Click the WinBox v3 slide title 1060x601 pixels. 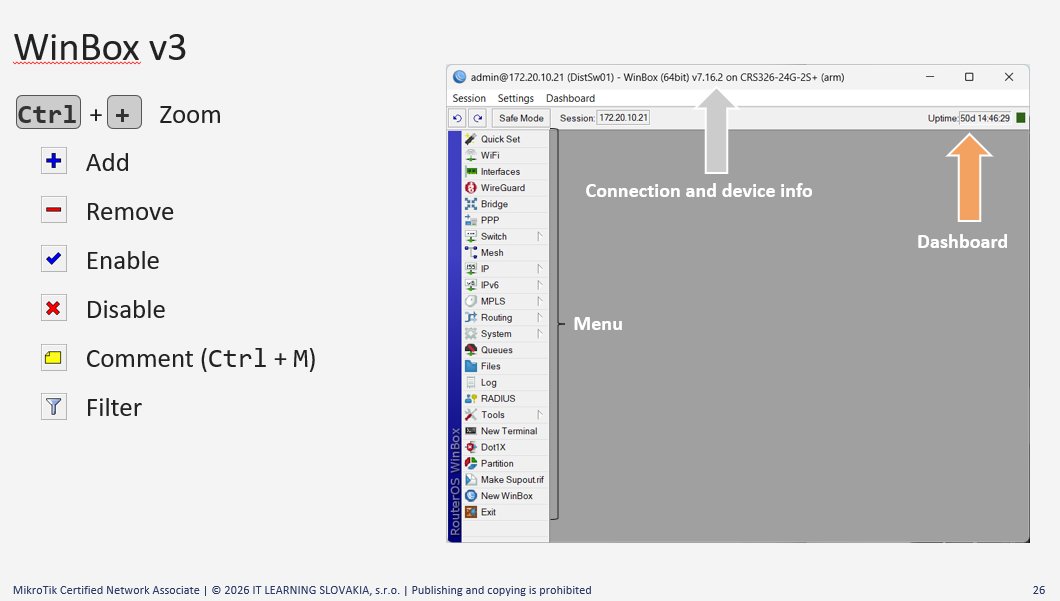click(x=99, y=47)
